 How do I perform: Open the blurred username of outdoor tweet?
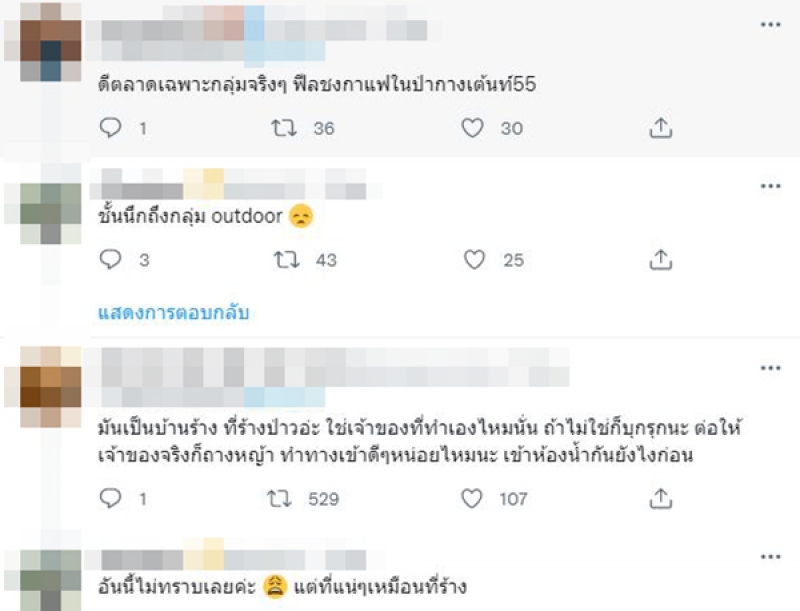[230, 184]
